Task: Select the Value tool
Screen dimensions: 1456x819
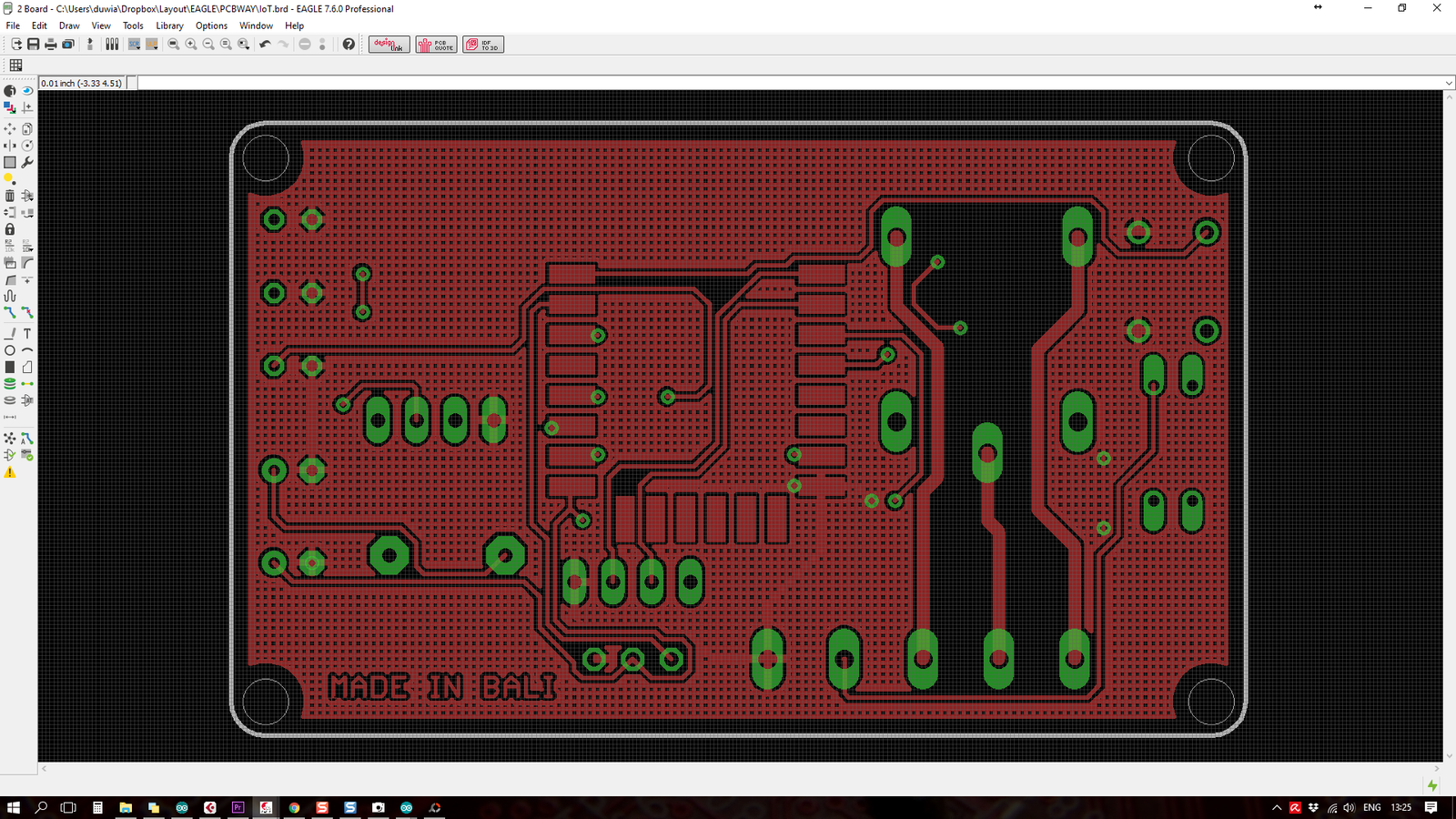Action: (x=27, y=246)
